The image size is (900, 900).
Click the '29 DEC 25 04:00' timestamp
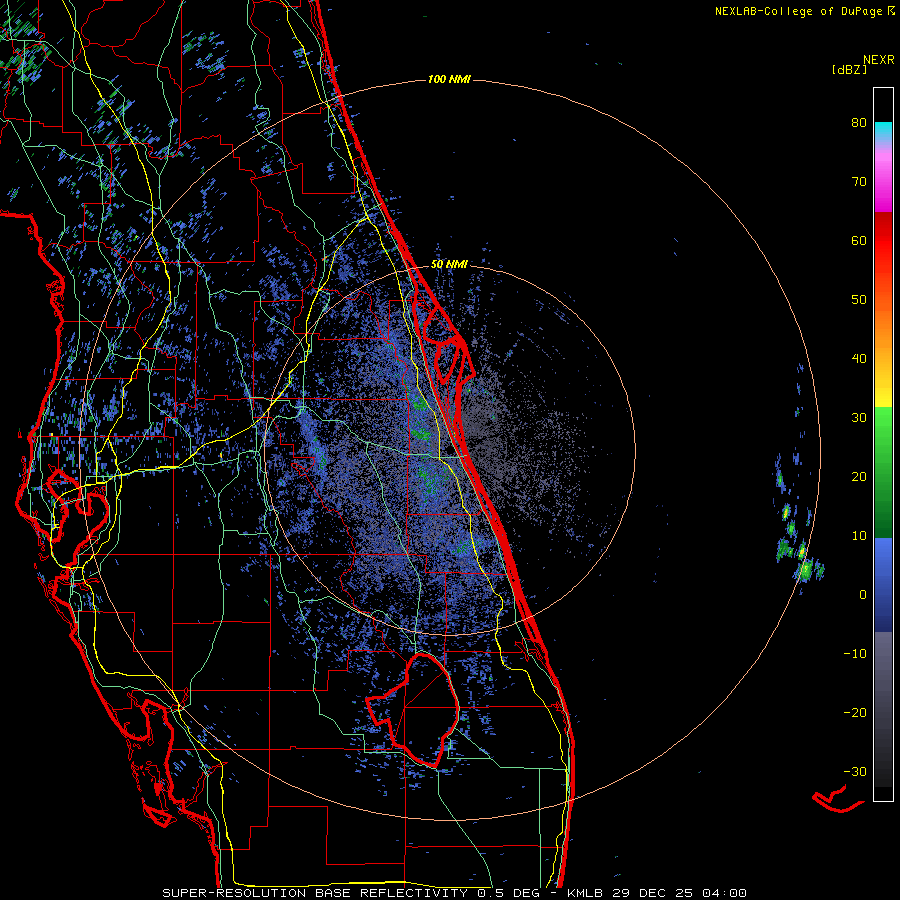point(679,893)
